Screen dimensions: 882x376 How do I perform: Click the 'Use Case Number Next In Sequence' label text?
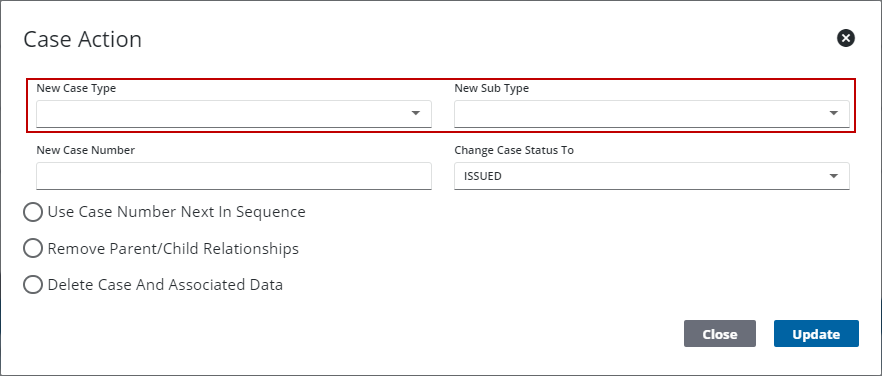177,212
